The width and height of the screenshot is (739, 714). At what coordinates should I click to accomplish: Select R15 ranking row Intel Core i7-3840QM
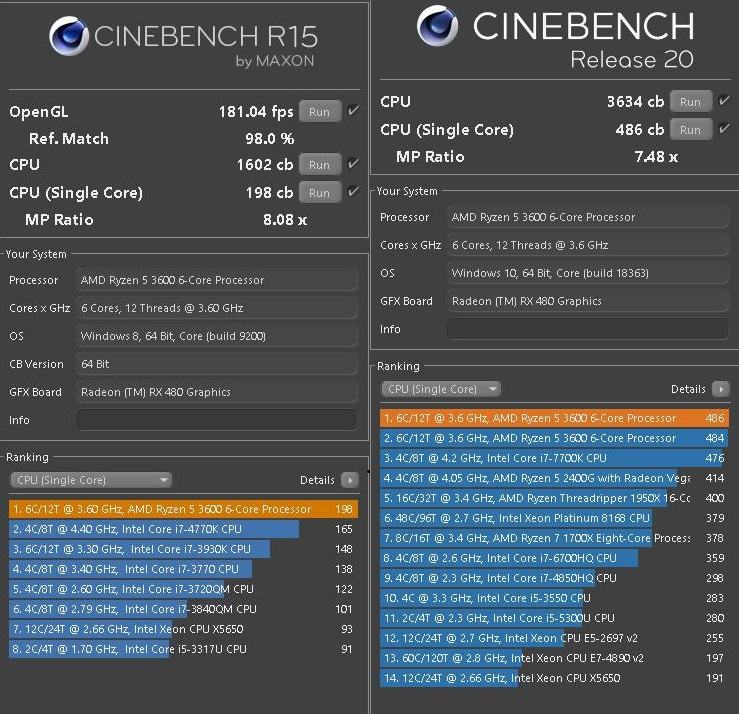(183, 609)
